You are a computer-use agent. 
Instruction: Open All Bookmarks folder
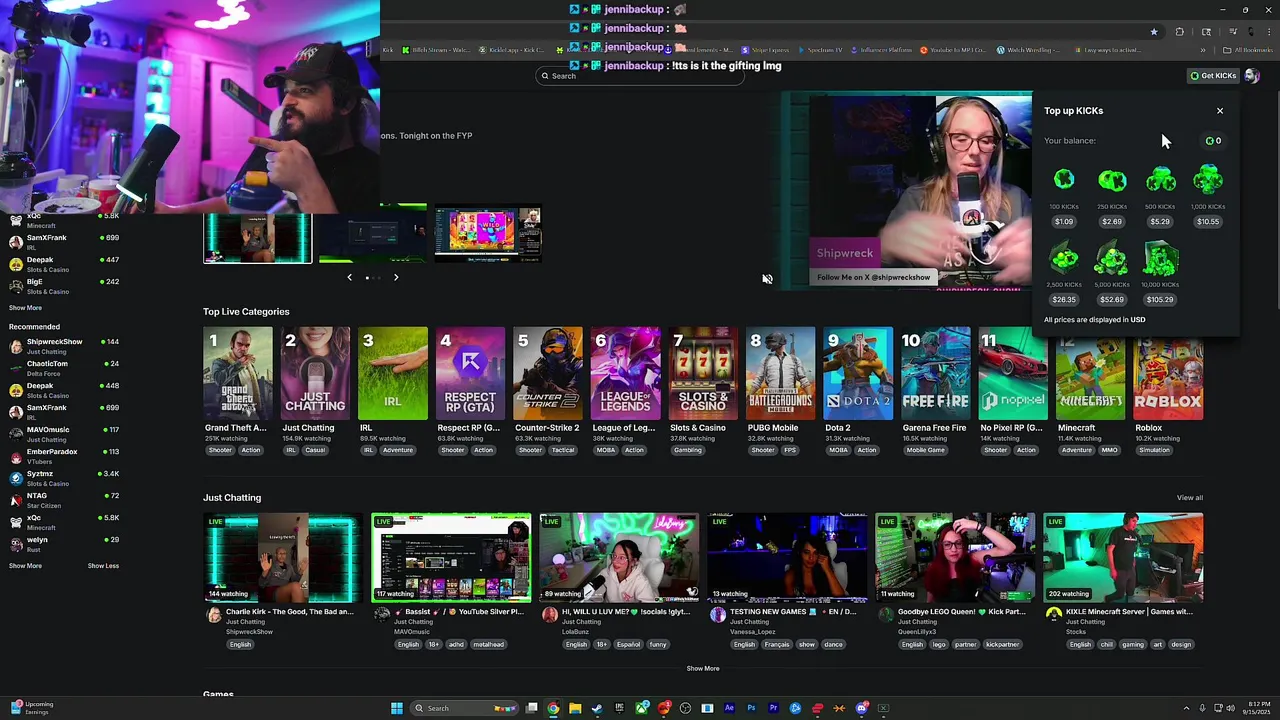coord(1247,50)
